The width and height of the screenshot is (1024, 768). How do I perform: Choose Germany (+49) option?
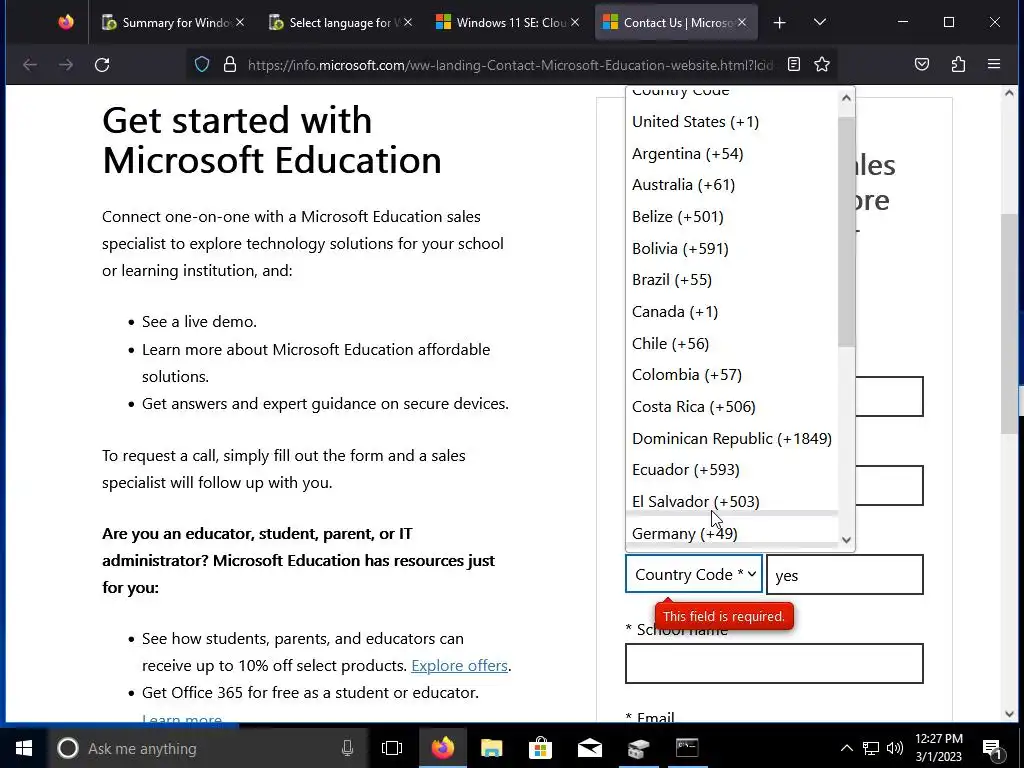coord(731,532)
